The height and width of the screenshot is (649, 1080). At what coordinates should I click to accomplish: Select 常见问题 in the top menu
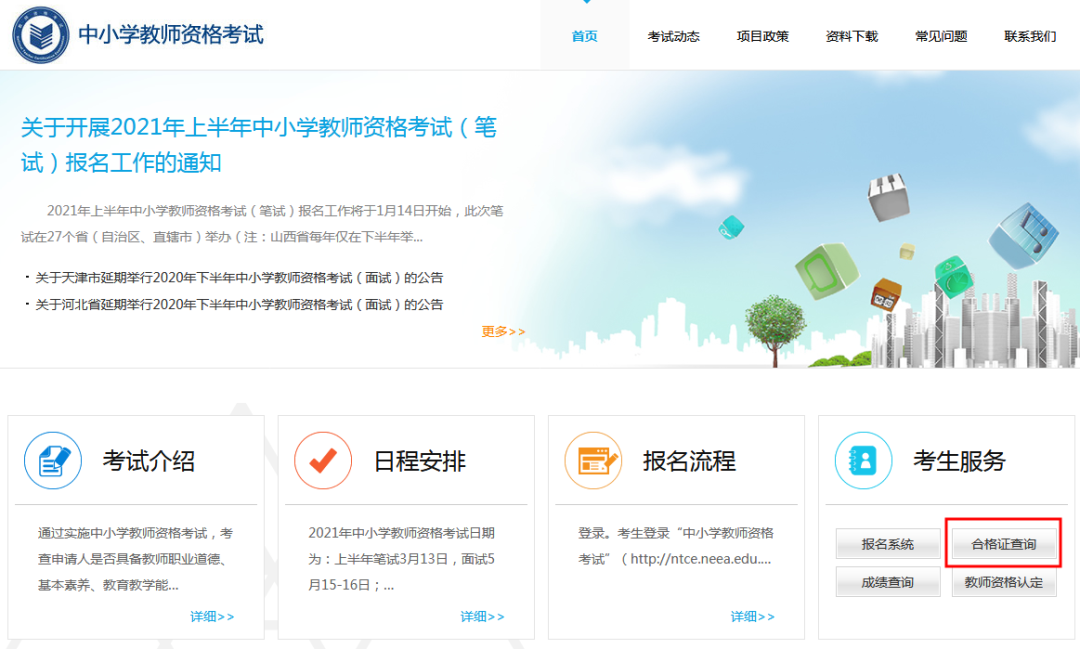click(x=941, y=36)
